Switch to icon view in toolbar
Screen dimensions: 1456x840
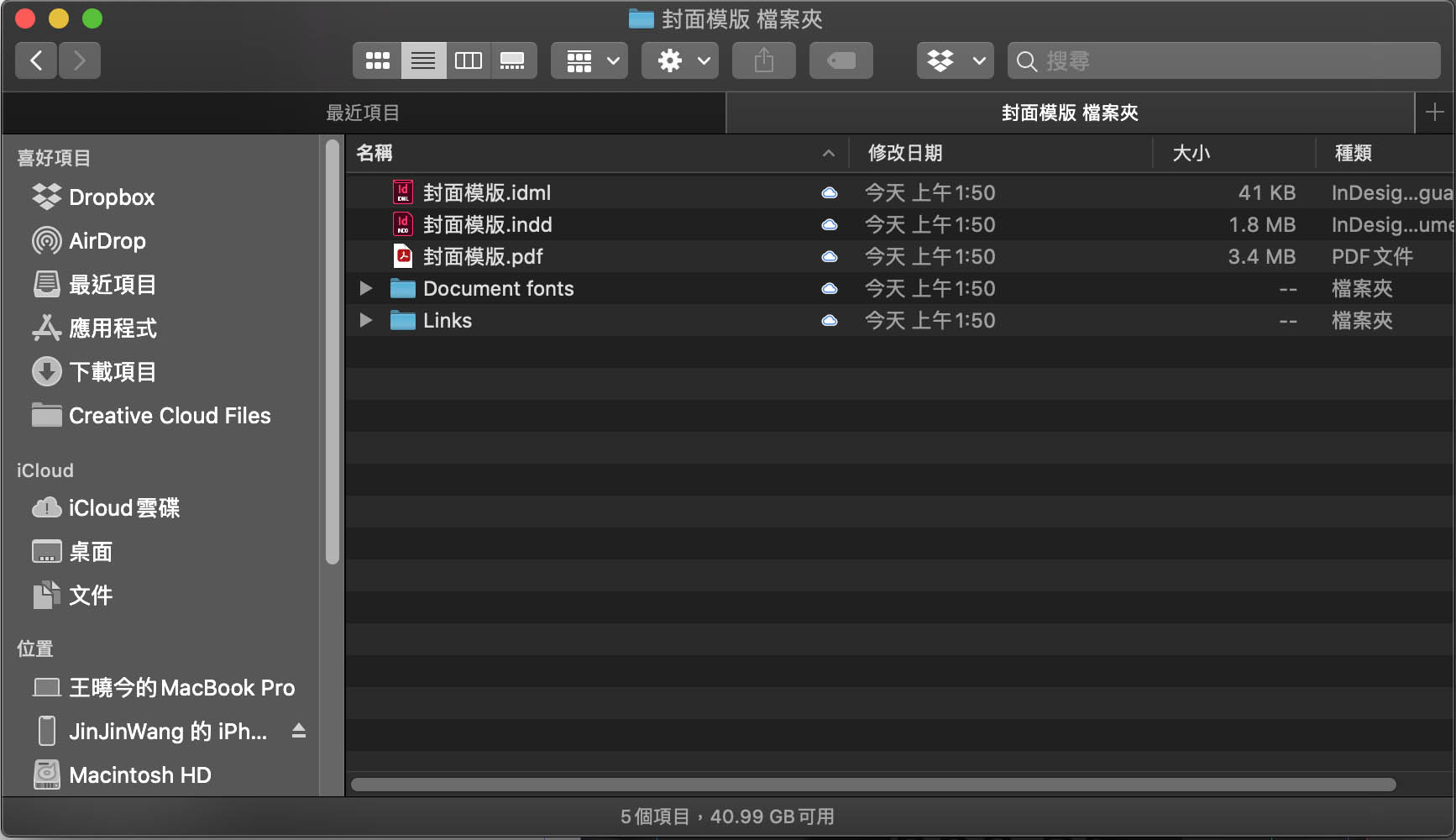pyautogui.click(x=378, y=60)
